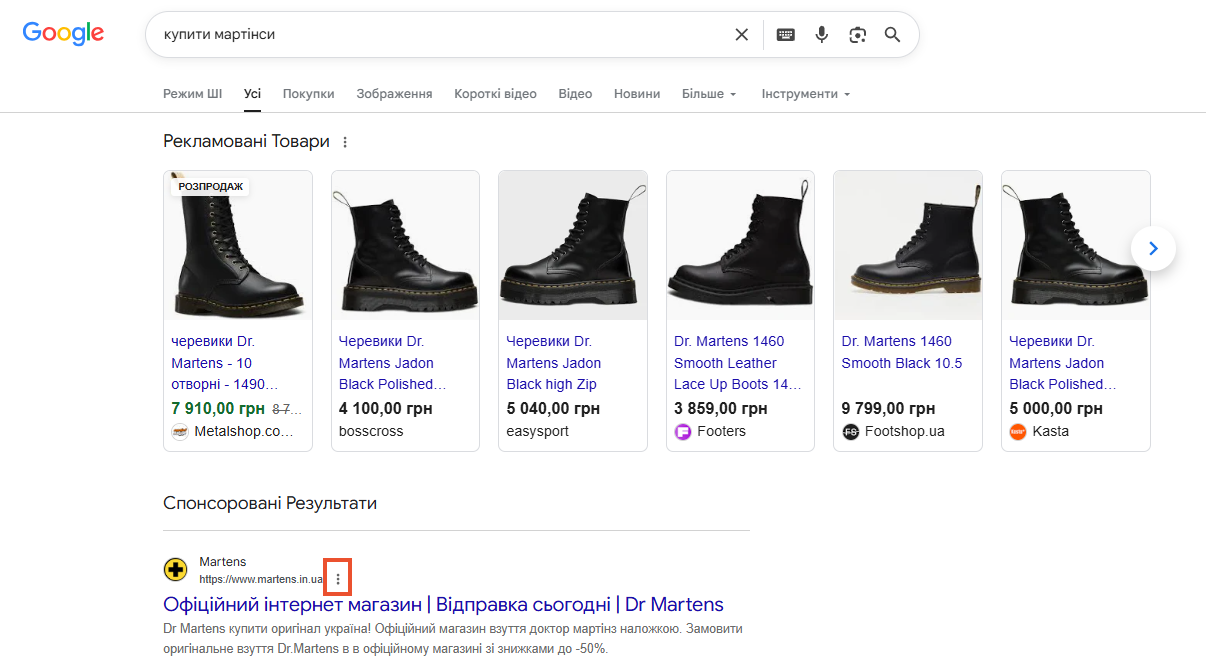Open the on-screen keyboard input tool
The height and width of the screenshot is (671, 1206).
786,35
